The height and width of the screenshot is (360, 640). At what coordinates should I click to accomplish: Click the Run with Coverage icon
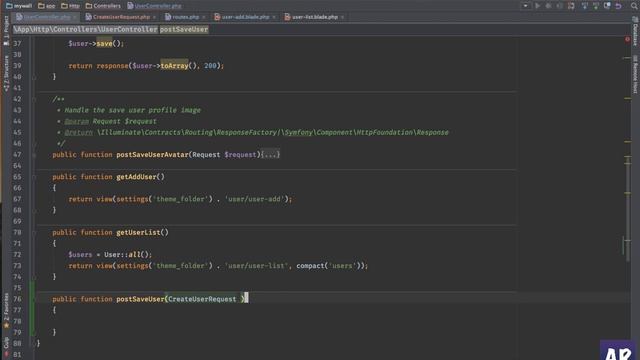pyautogui.click(x=560, y=6)
